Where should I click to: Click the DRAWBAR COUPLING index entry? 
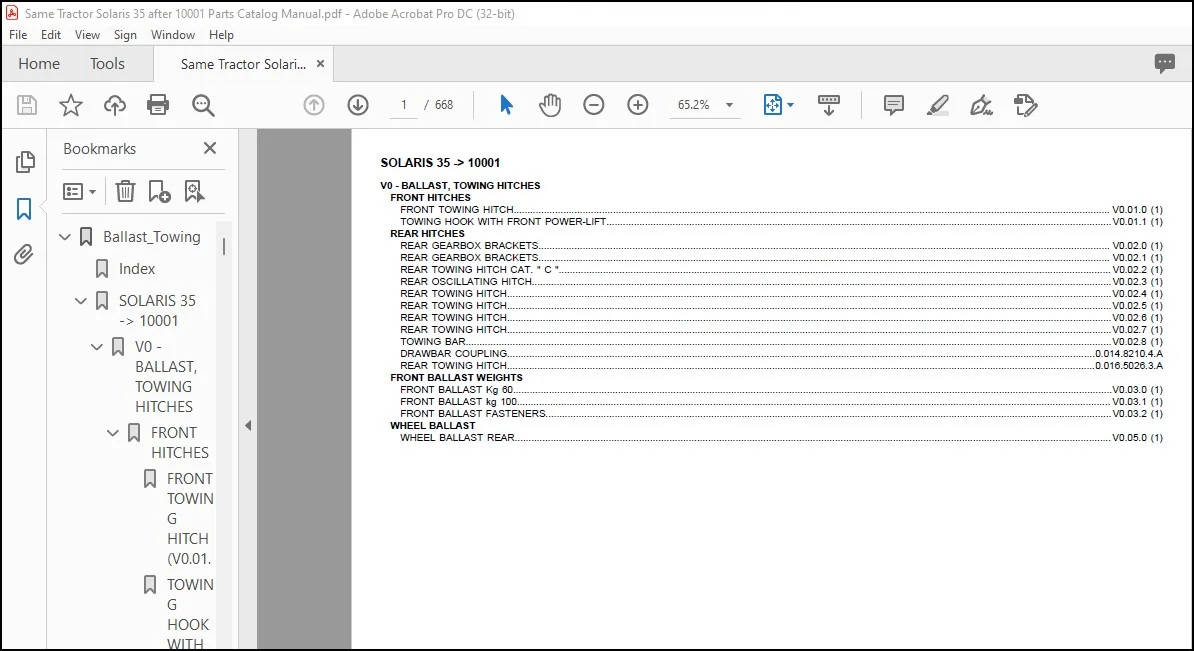[x=781, y=353]
